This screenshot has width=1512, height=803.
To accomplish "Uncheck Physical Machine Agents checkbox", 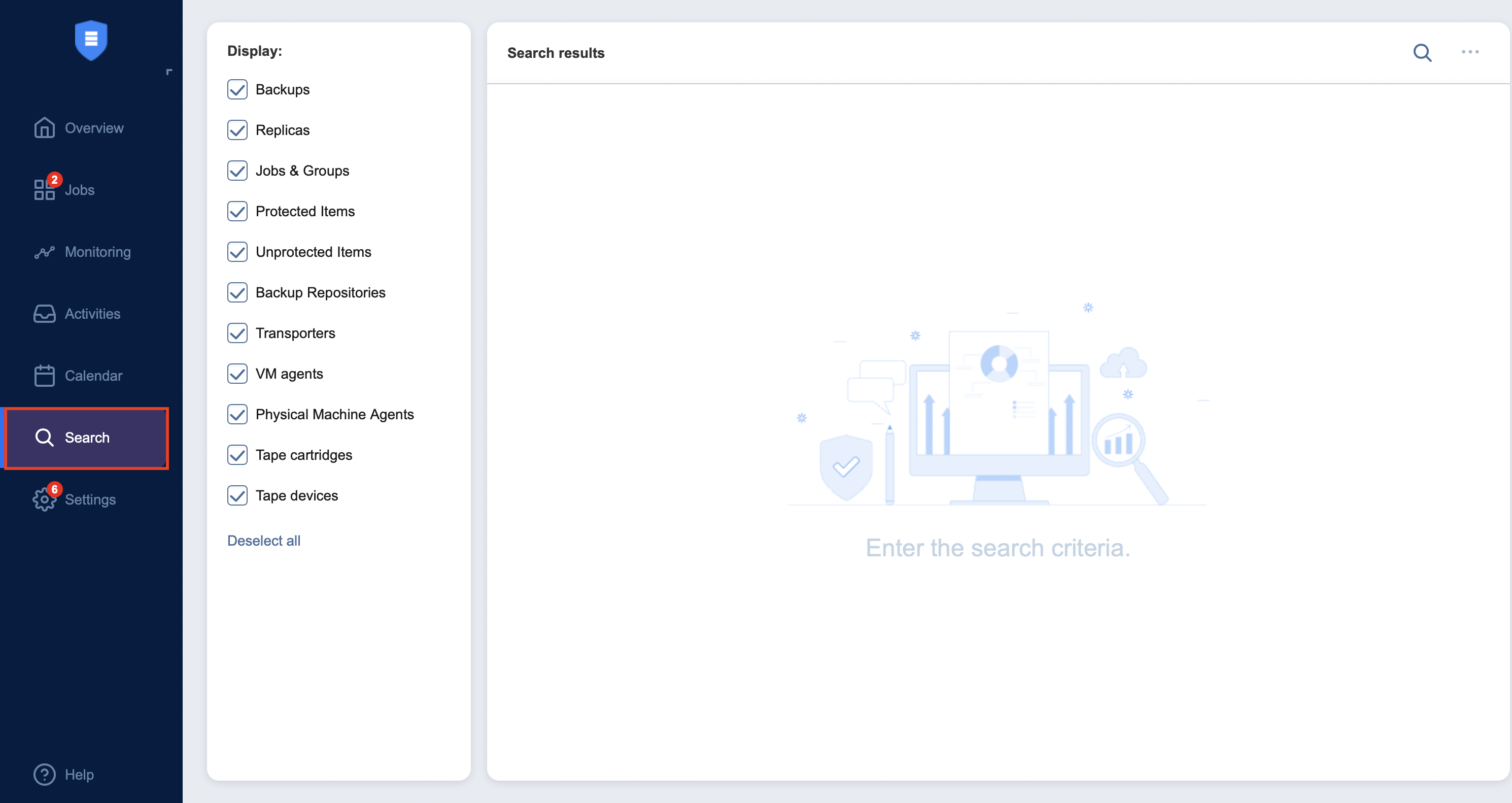I will [237, 414].
